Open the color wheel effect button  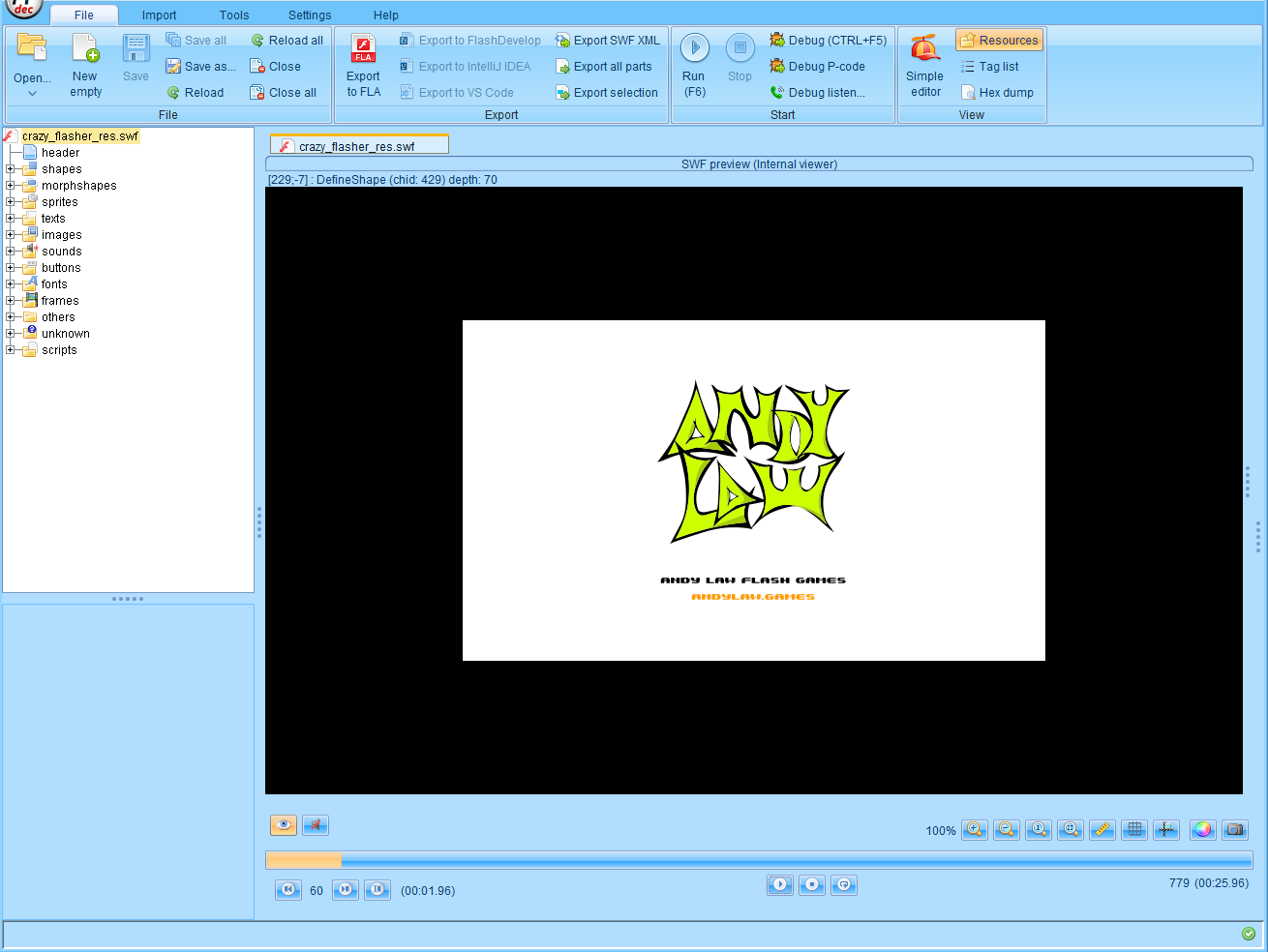pyautogui.click(x=1202, y=829)
